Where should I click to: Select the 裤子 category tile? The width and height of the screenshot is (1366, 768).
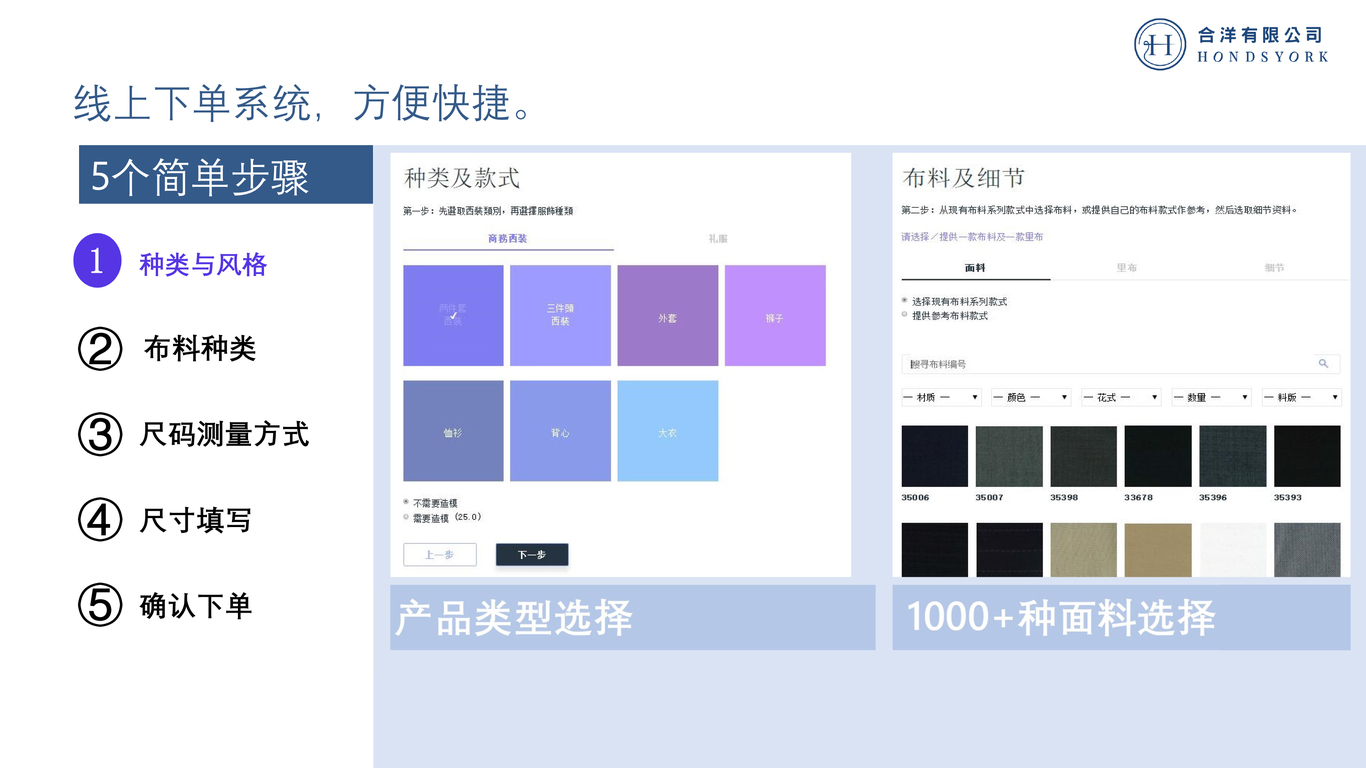pyautogui.click(x=775, y=315)
